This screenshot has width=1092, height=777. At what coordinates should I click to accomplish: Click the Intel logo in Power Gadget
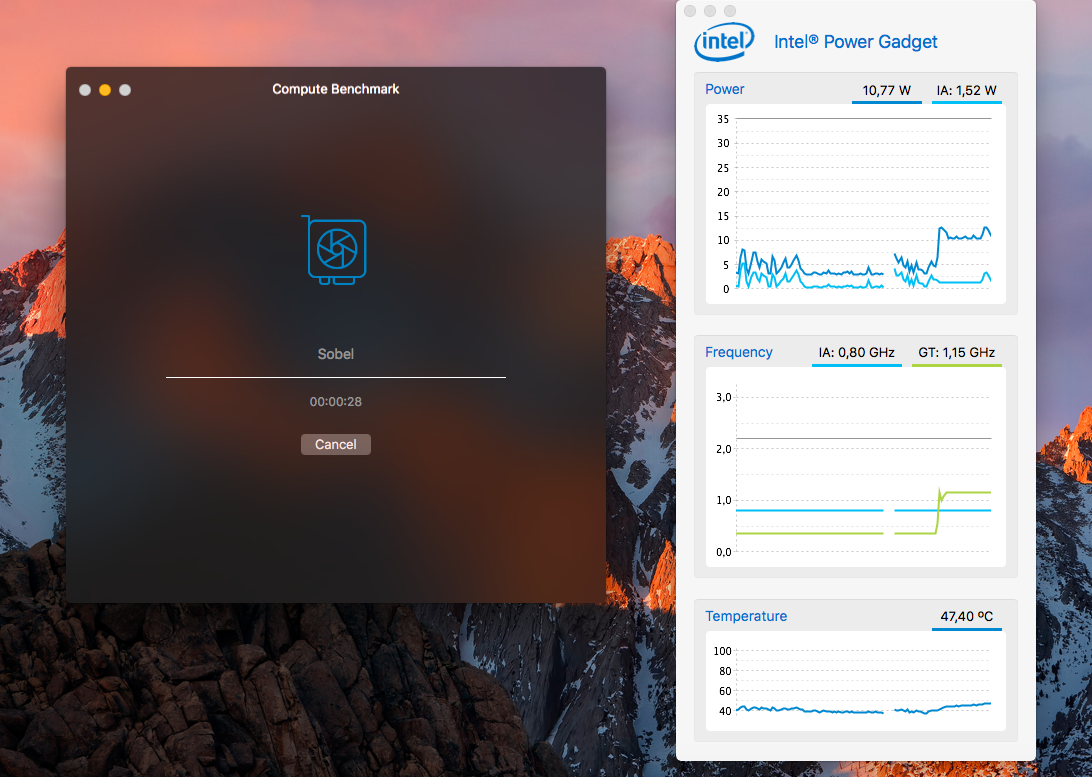click(x=724, y=42)
